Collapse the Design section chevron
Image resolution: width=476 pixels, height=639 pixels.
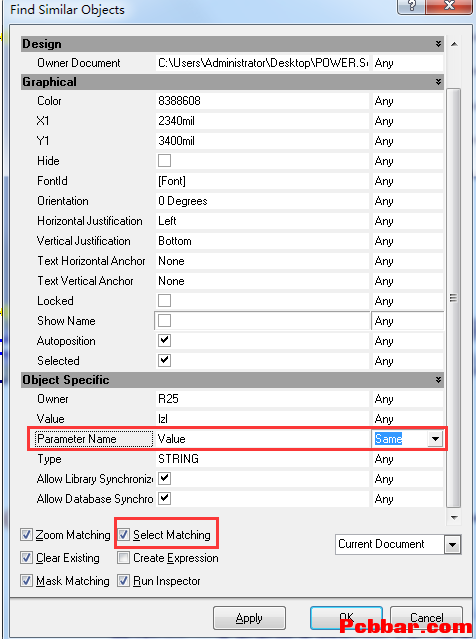tap(438, 44)
